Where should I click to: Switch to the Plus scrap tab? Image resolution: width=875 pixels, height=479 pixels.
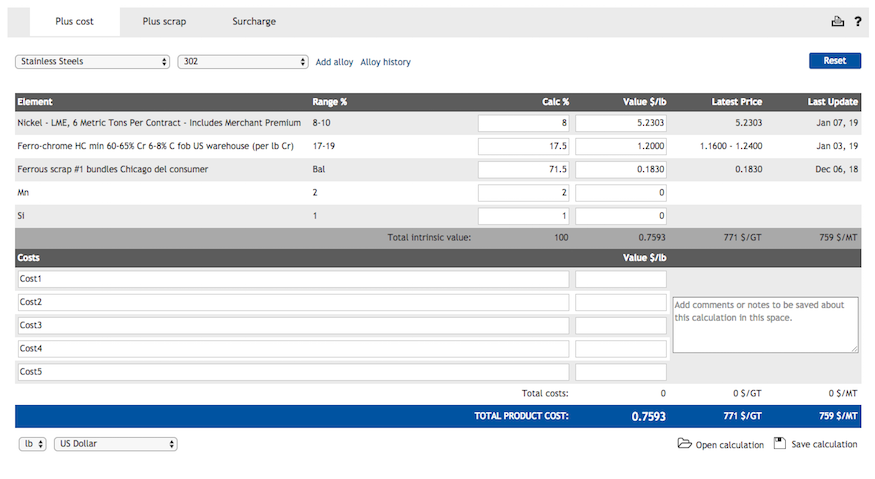[x=164, y=22]
